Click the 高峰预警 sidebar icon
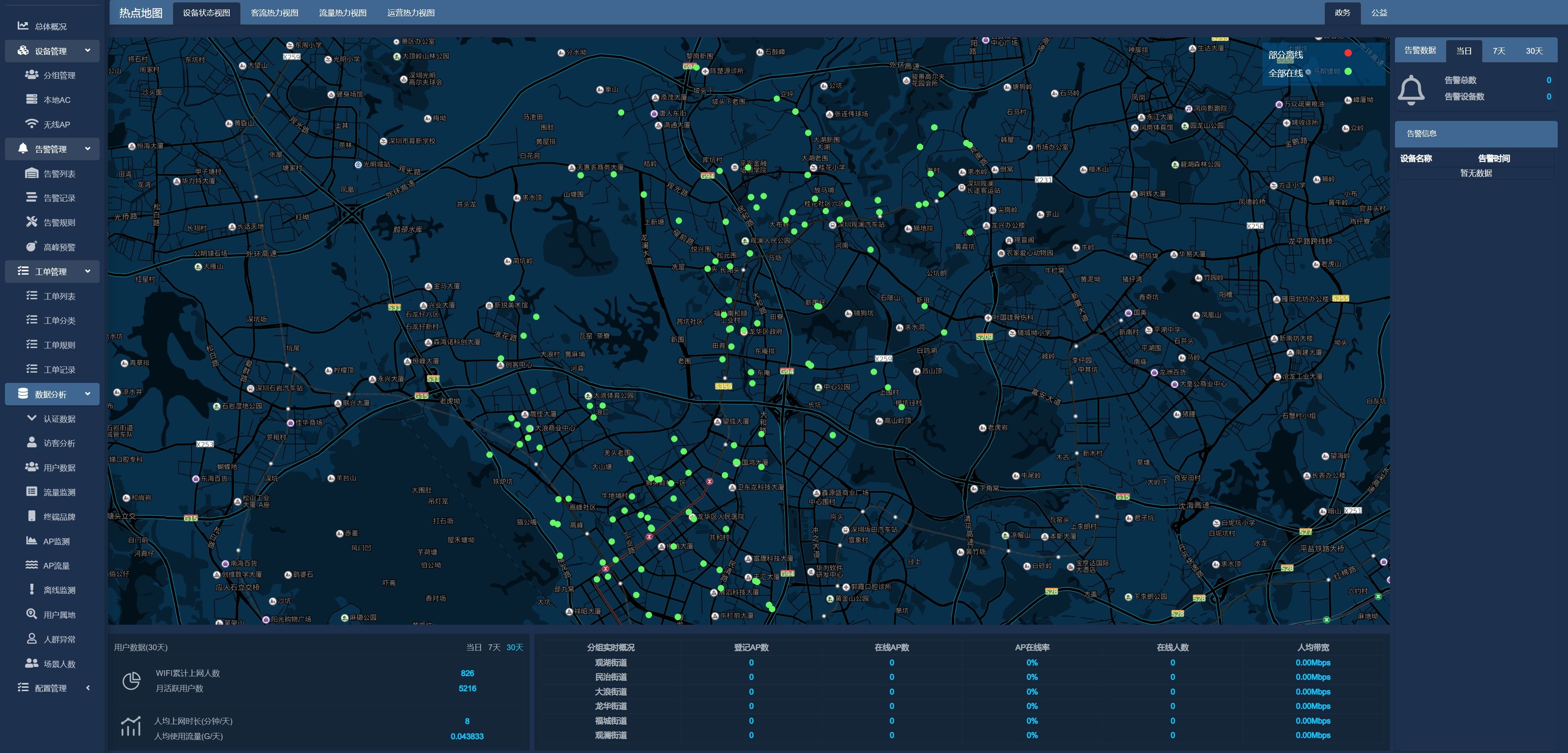Image resolution: width=1568 pixels, height=753 pixels. [x=31, y=246]
